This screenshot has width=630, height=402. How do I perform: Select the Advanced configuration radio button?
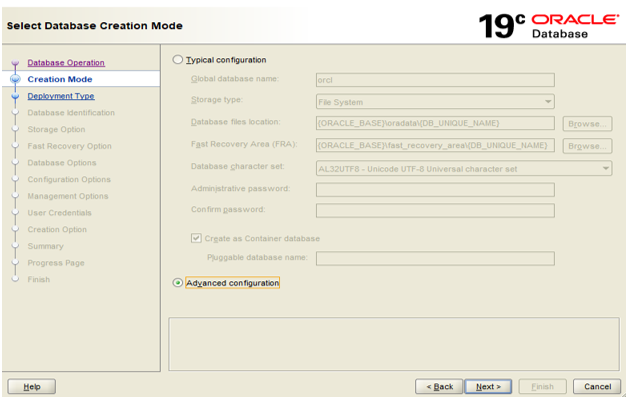point(178,283)
